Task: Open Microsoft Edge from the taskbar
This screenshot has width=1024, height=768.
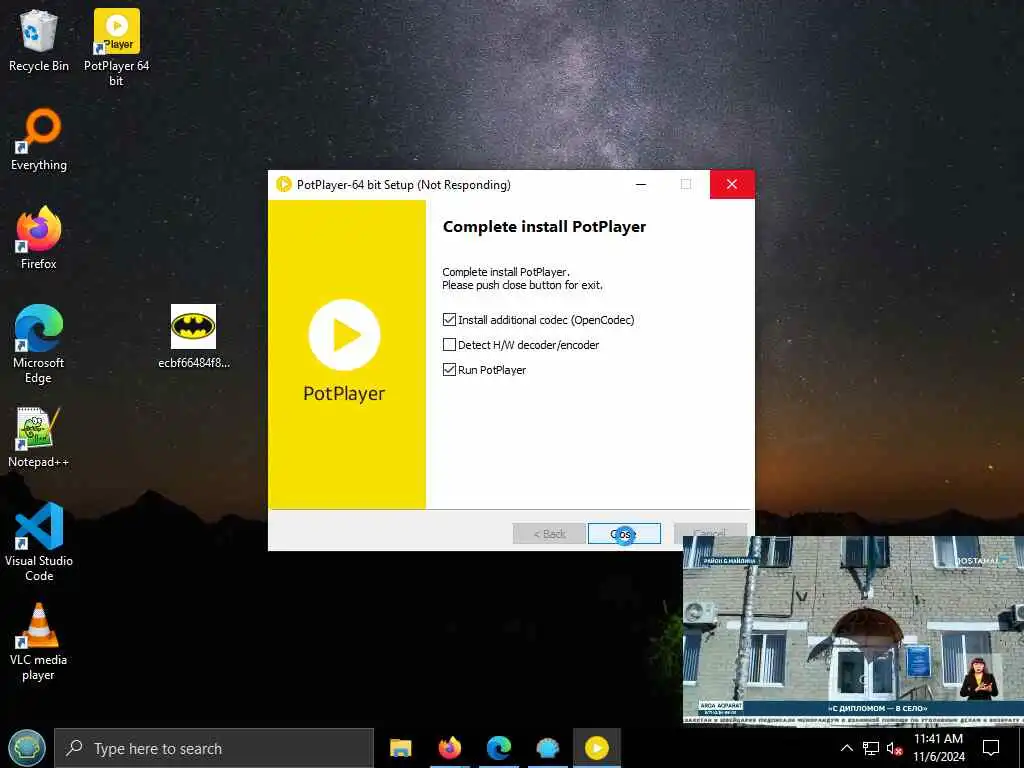Action: 498,748
